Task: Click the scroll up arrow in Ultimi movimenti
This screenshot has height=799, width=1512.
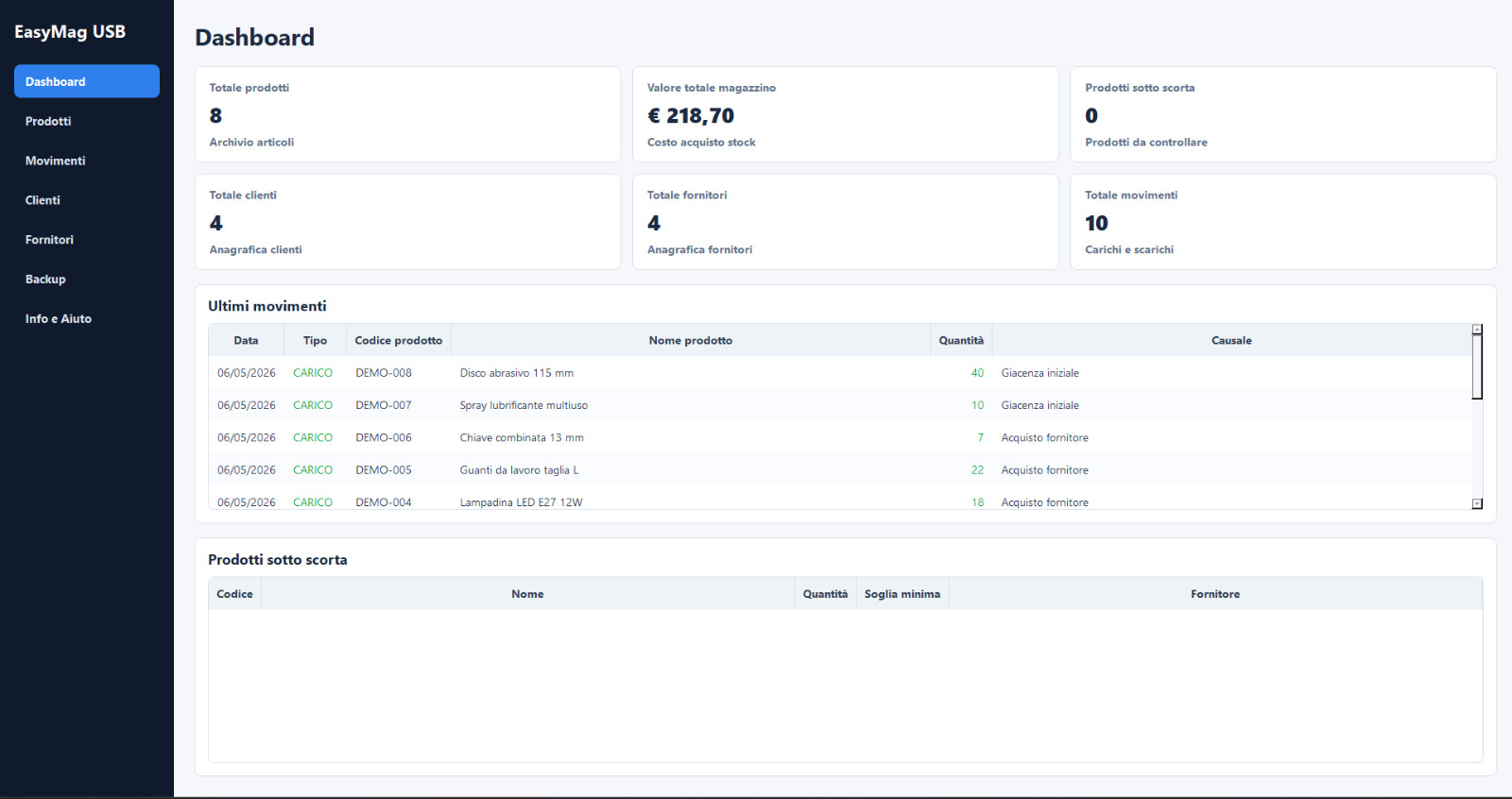Action: (1477, 330)
